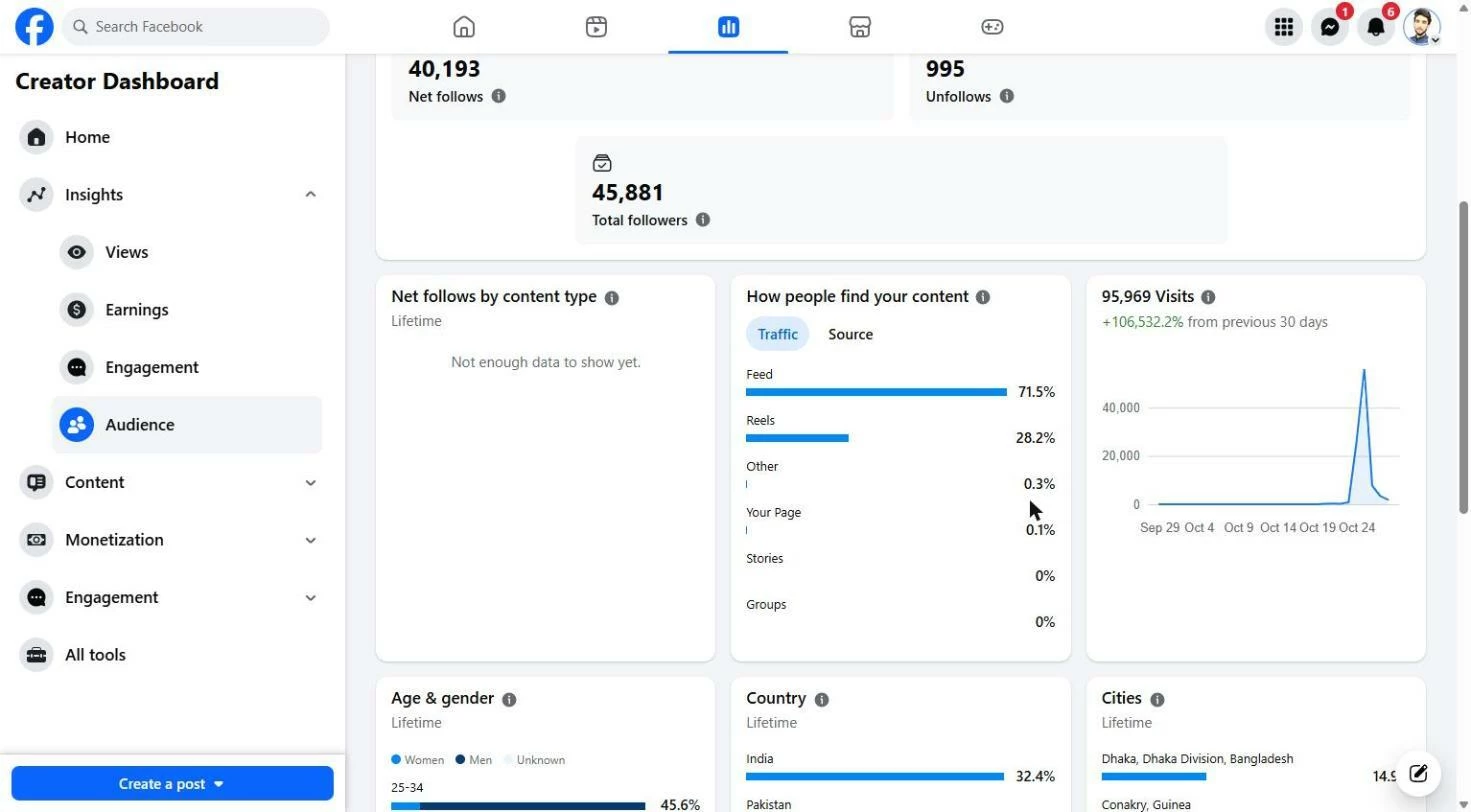Open the Messenger chat icon
The image size is (1471, 812).
pyautogui.click(x=1329, y=27)
